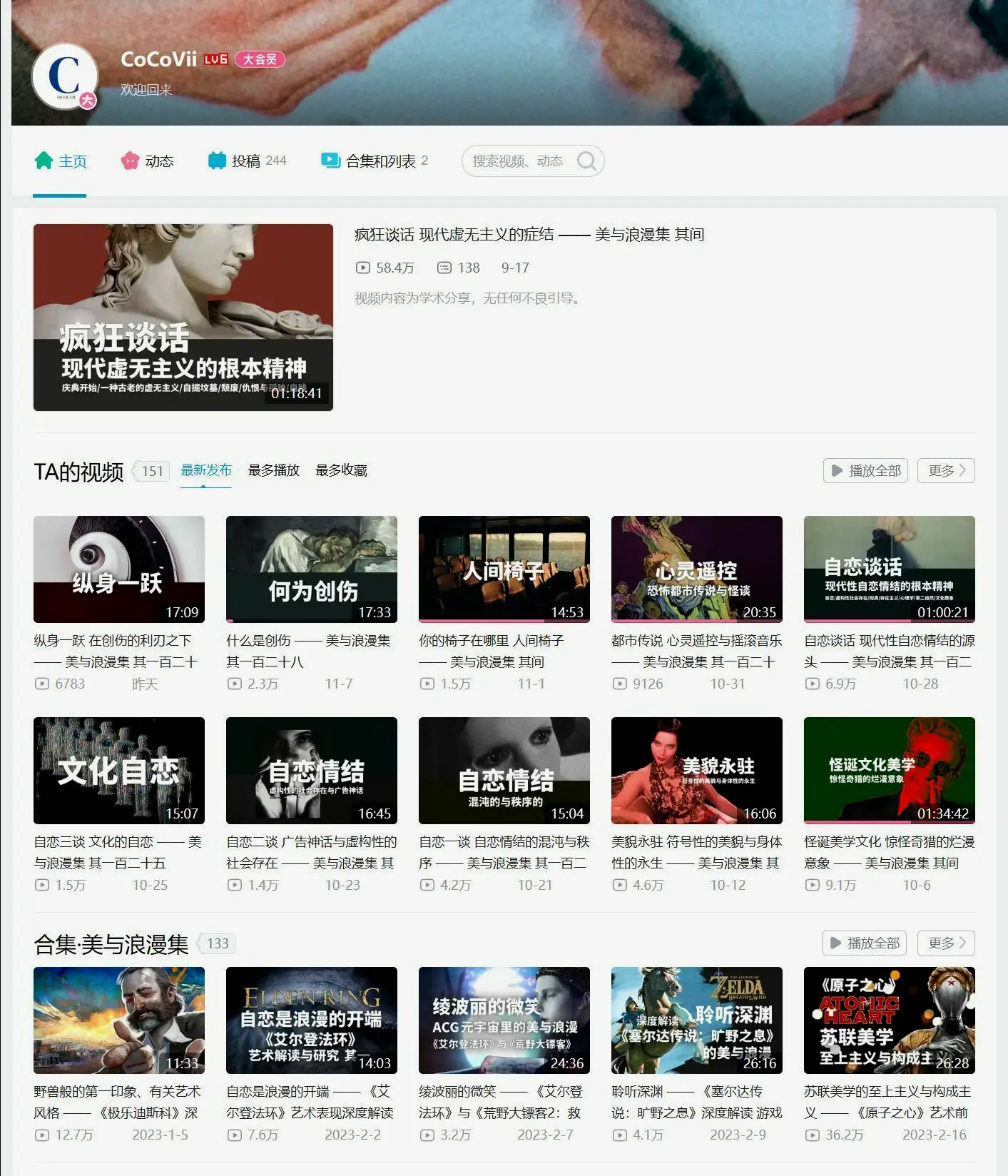Image resolution: width=1008 pixels, height=1176 pixels.
Task: Click the CoCoVii profile avatar
Action: (x=65, y=76)
